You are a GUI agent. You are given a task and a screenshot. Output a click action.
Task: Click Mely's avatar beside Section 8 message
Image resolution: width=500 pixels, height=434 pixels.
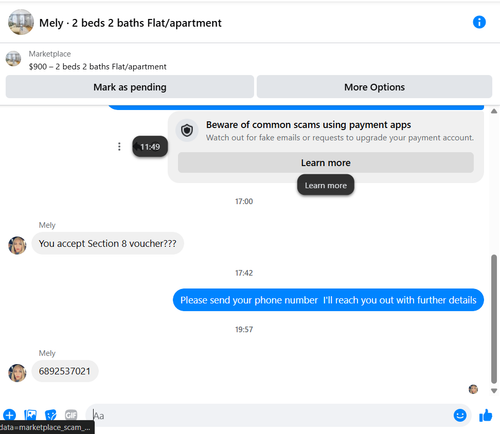point(17,246)
